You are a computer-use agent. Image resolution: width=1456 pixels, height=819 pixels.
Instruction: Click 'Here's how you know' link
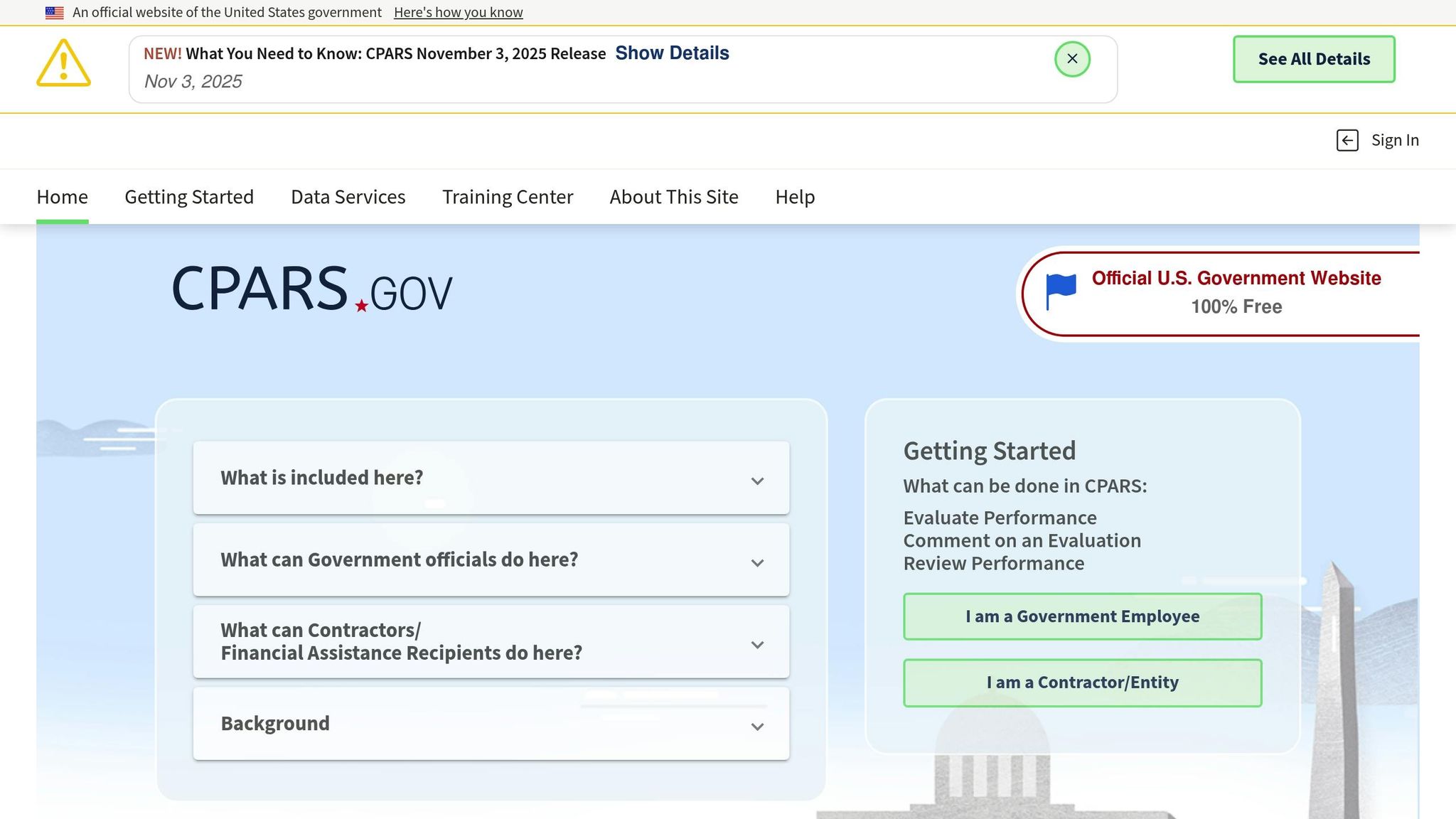click(458, 13)
